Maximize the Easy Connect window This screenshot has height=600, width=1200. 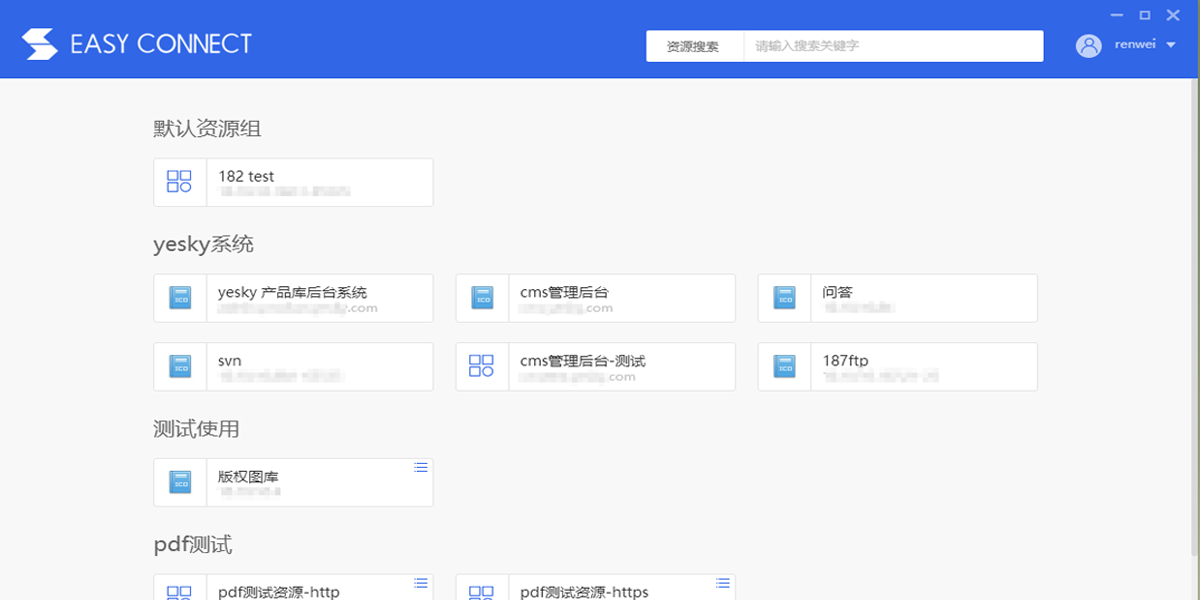pos(1145,15)
